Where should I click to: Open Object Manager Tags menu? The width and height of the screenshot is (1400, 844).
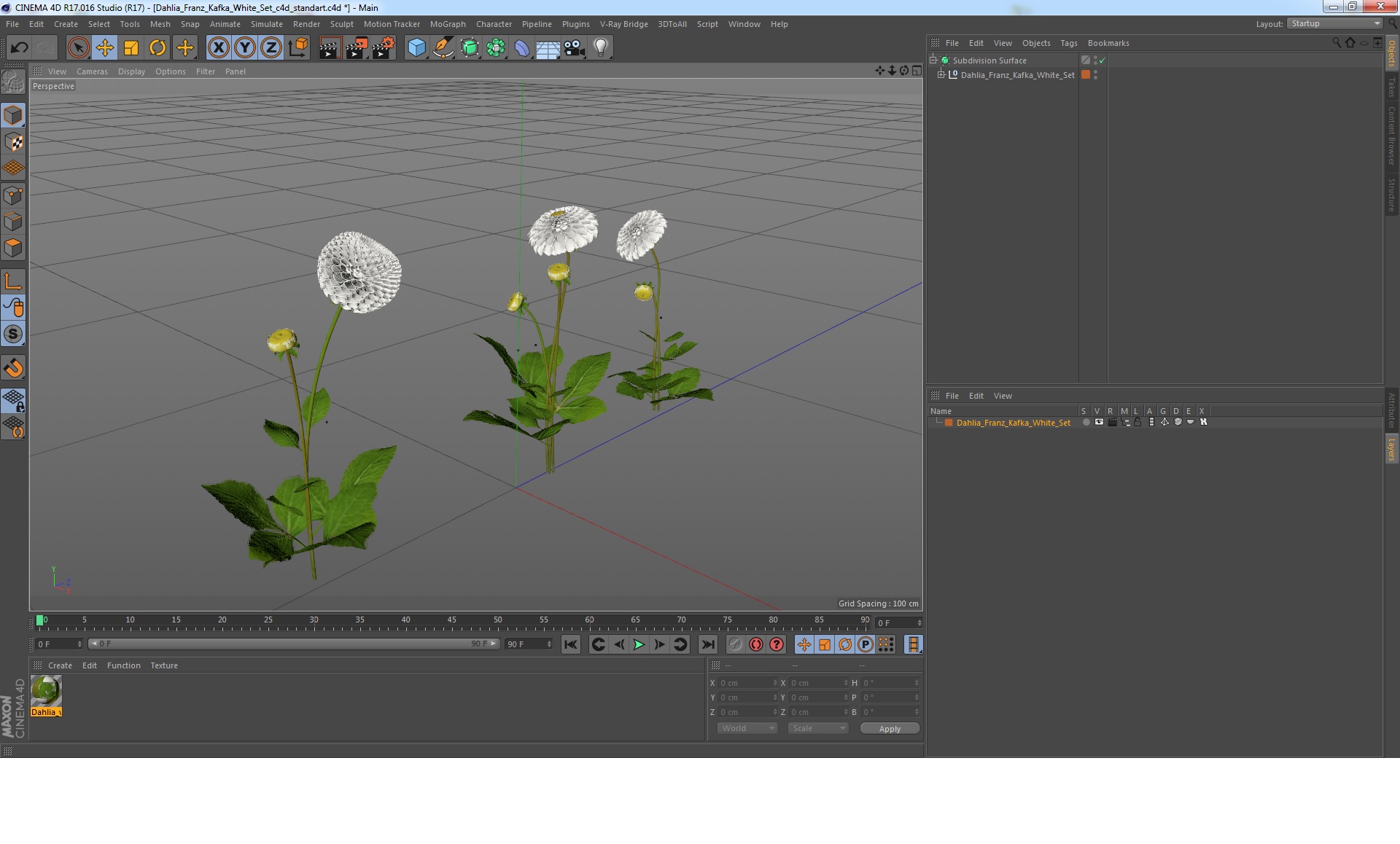tap(1068, 43)
